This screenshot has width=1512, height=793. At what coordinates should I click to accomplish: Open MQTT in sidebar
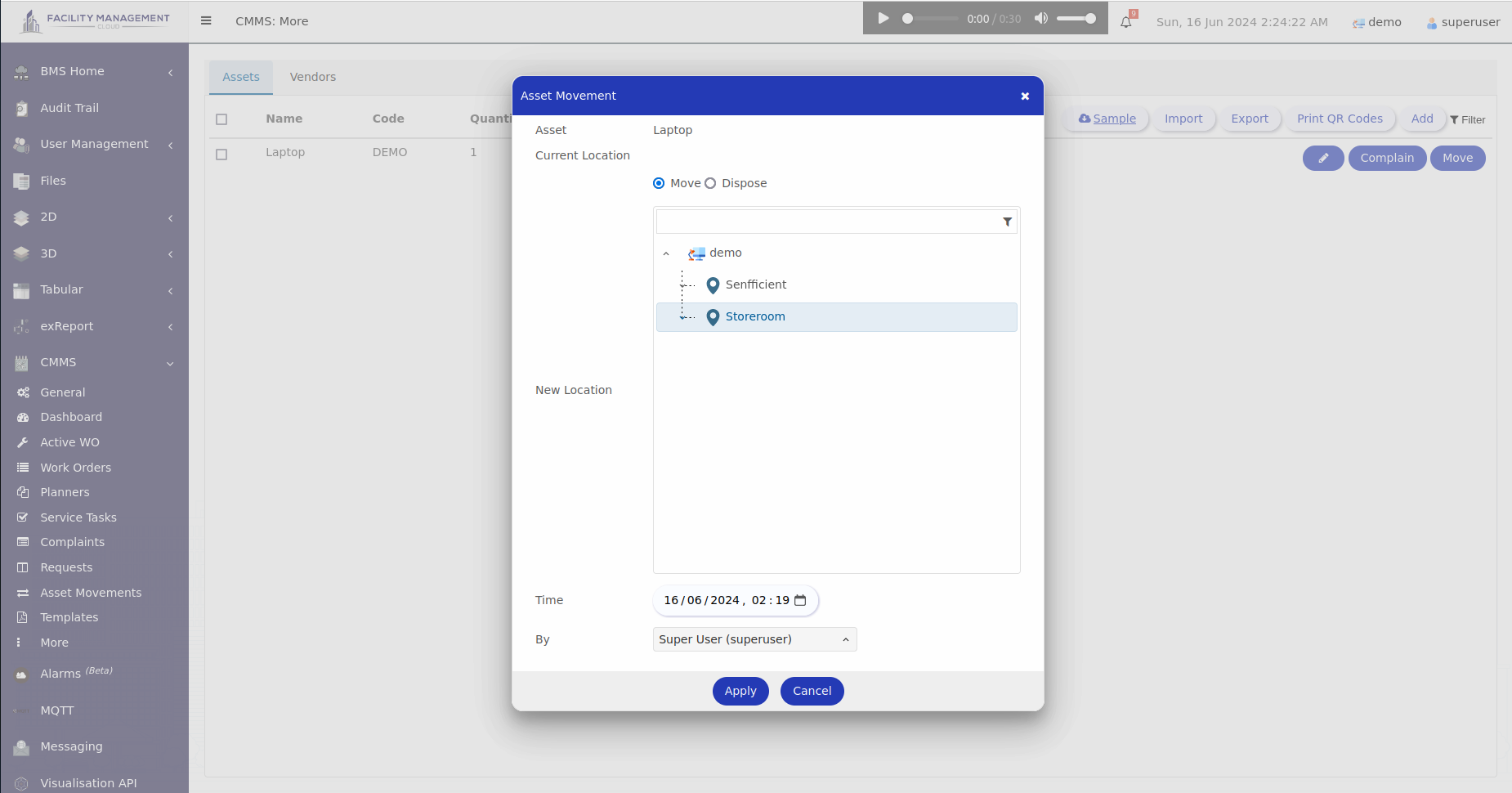(56, 710)
